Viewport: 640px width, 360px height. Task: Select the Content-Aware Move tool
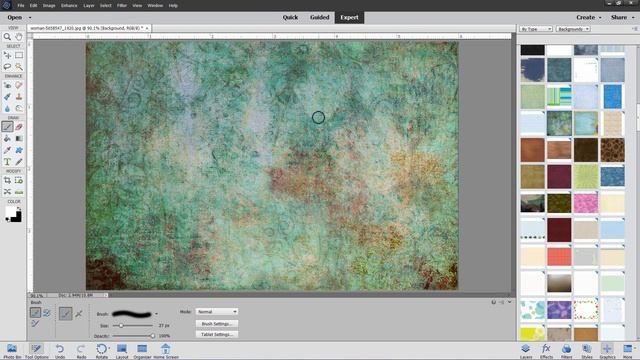[7, 191]
